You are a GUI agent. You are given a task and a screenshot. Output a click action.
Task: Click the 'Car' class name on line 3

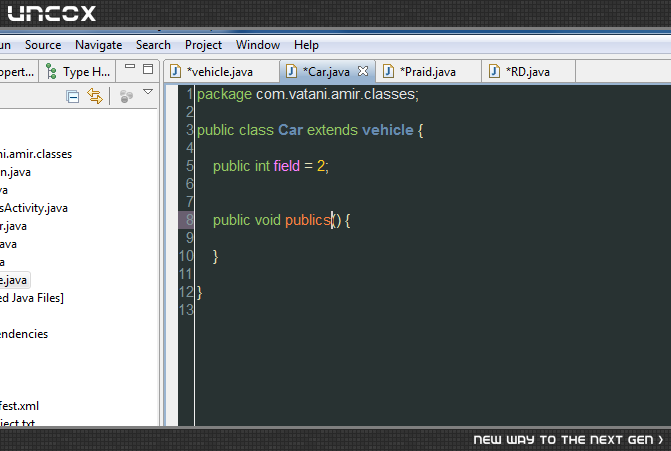coord(291,130)
